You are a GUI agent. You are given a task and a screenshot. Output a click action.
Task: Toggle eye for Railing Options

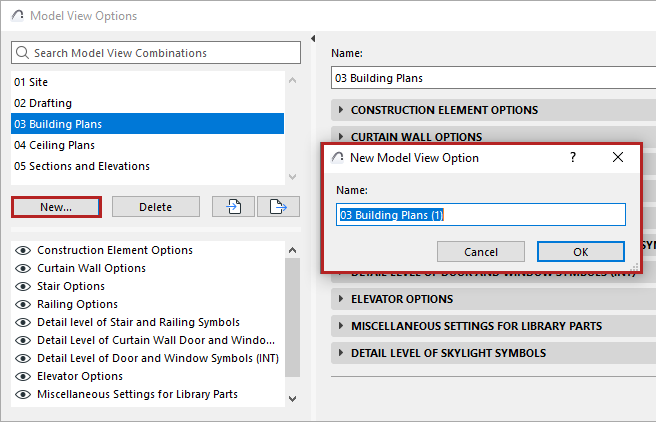pos(22,304)
